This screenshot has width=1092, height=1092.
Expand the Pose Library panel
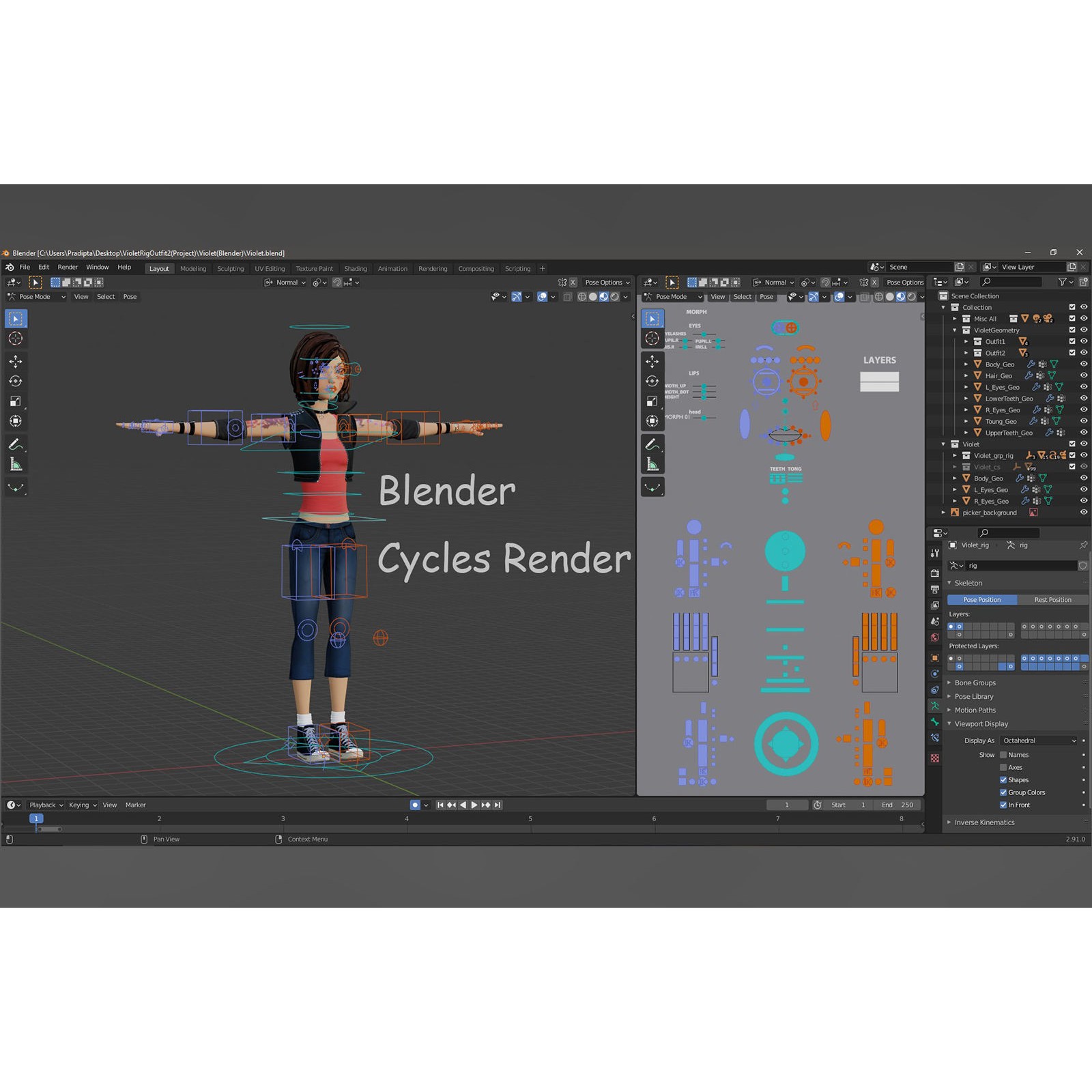(x=974, y=697)
